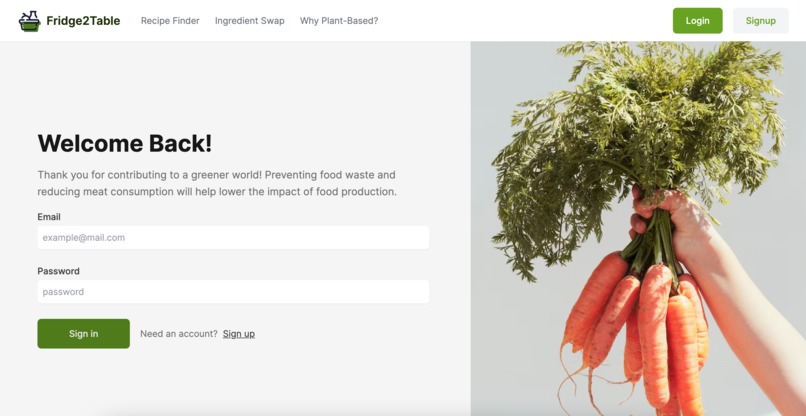This screenshot has width=806, height=416.
Task: Follow the underlined Sign up link
Action: point(239,334)
